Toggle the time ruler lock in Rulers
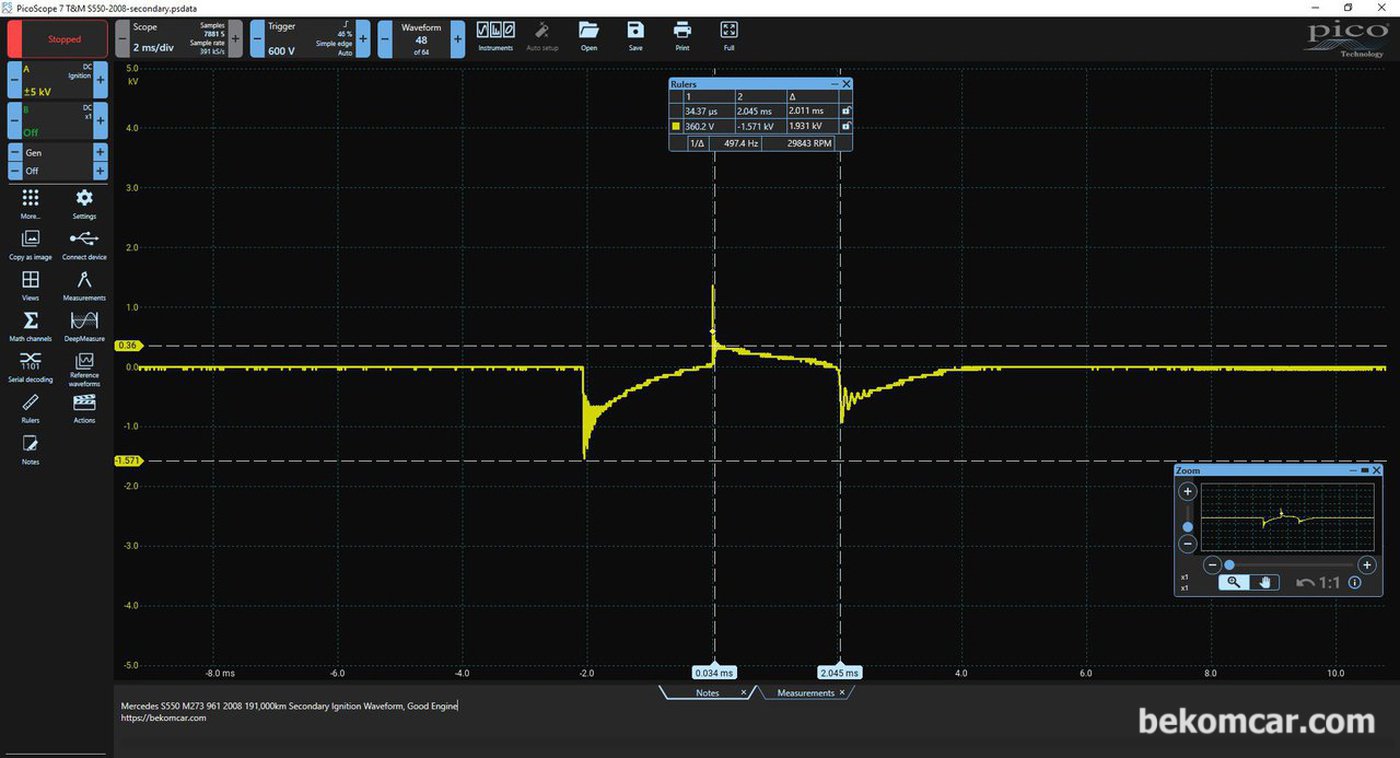The image size is (1400, 758). pos(846,111)
